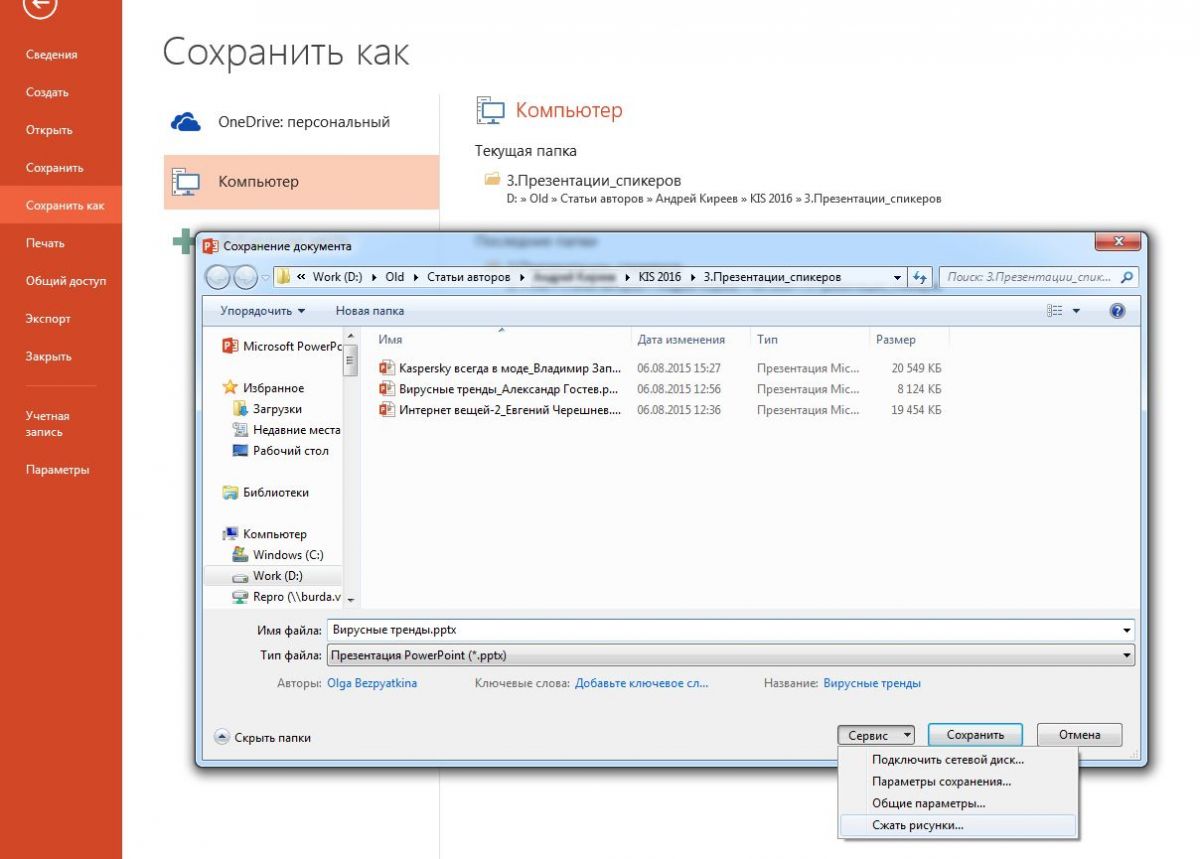Open the Имя файла dropdown arrow
The height and width of the screenshot is (859, 1200).
(1127, 631)
